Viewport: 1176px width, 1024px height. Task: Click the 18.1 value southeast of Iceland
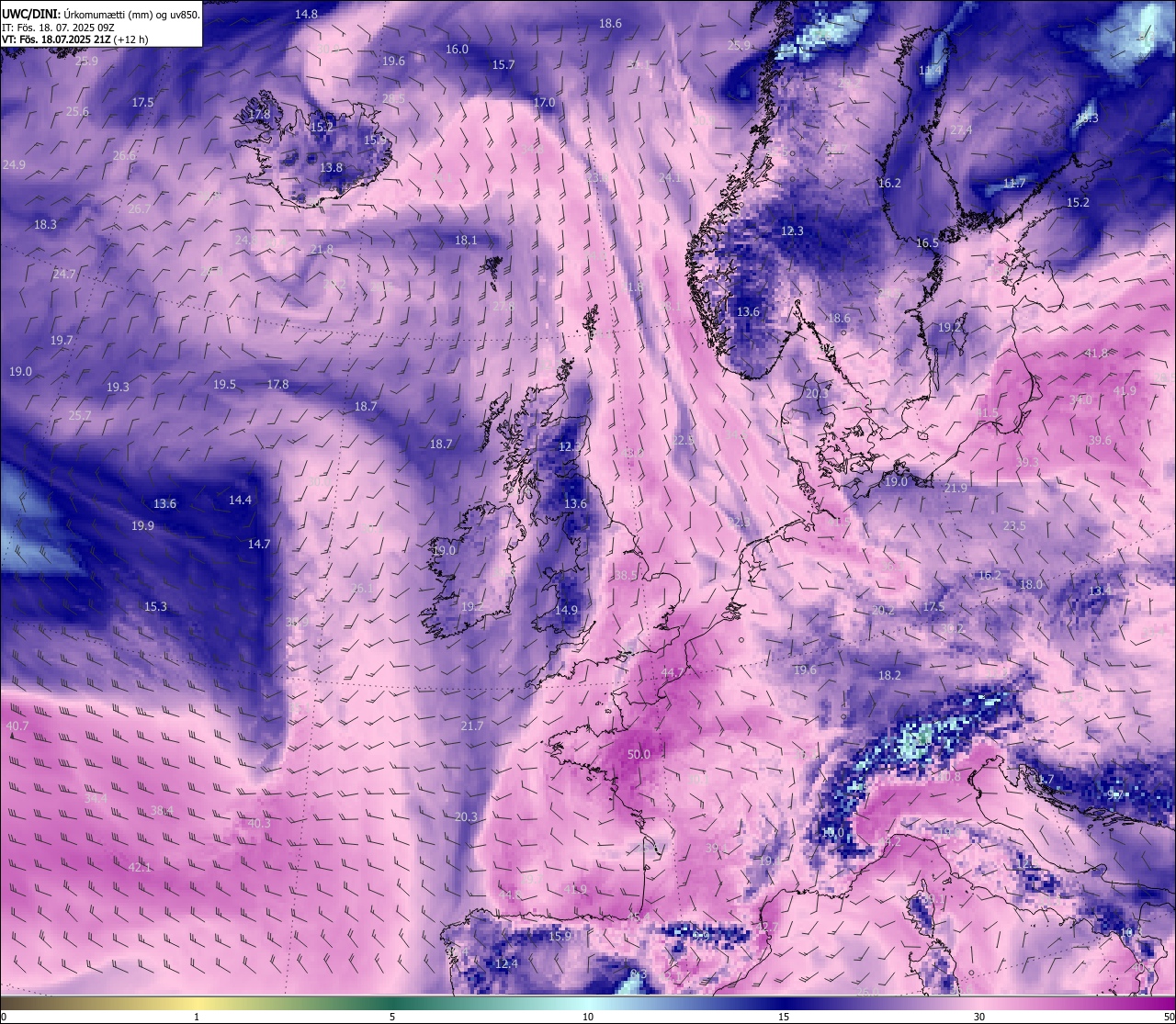(x=466, y=241)
